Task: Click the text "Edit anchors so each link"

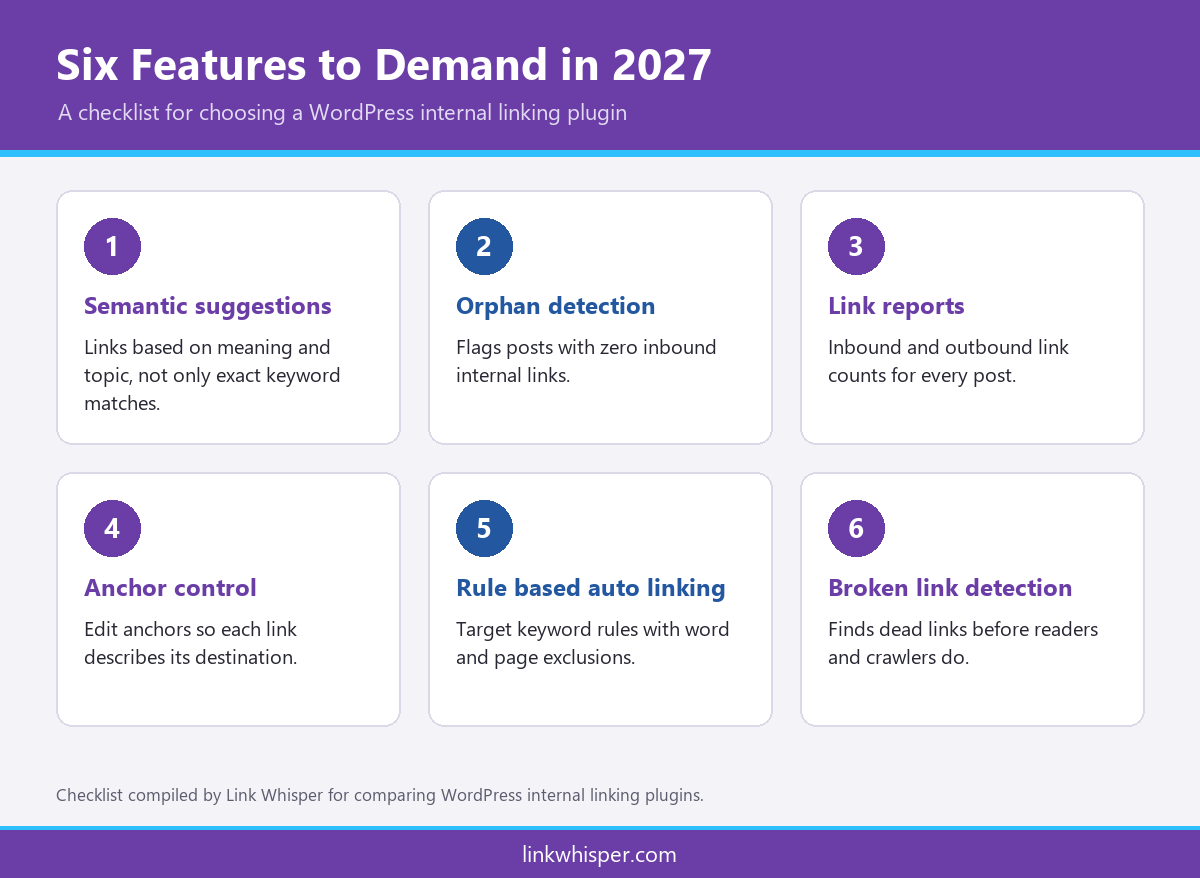Action: coord(190,630)
